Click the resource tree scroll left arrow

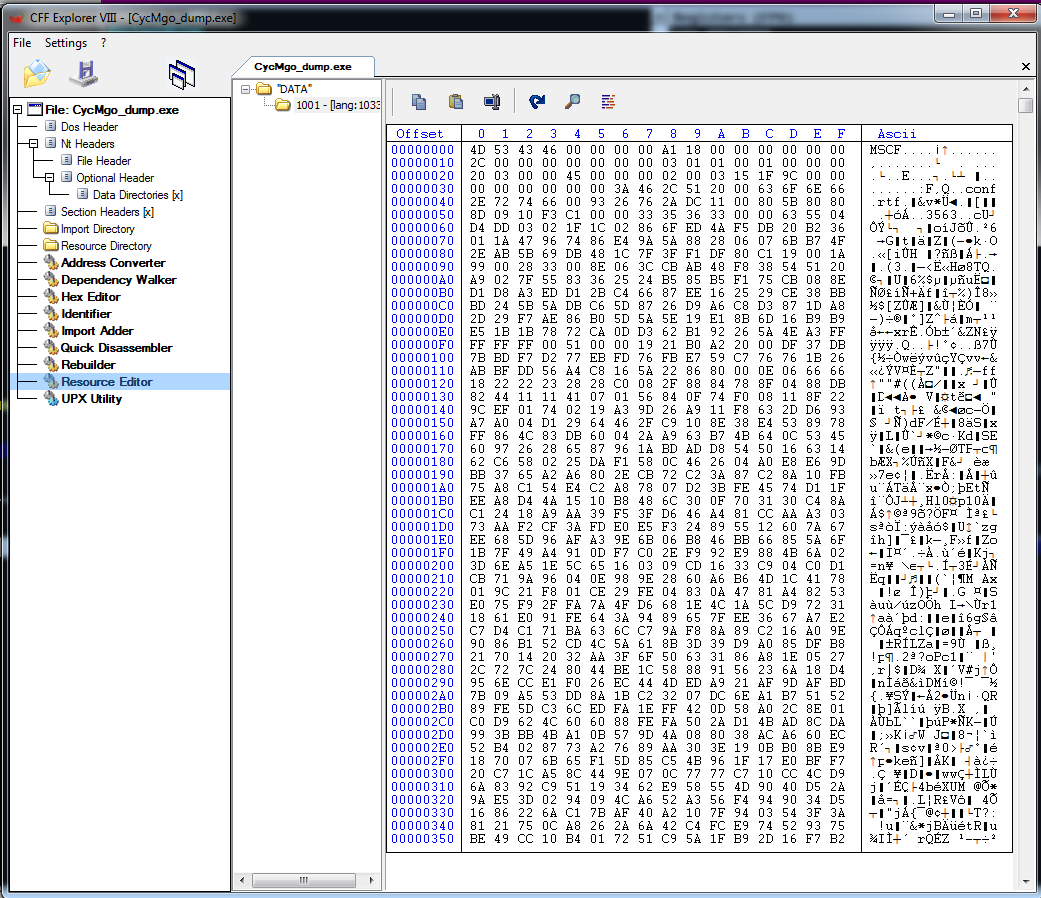click(x=242, y=880)
